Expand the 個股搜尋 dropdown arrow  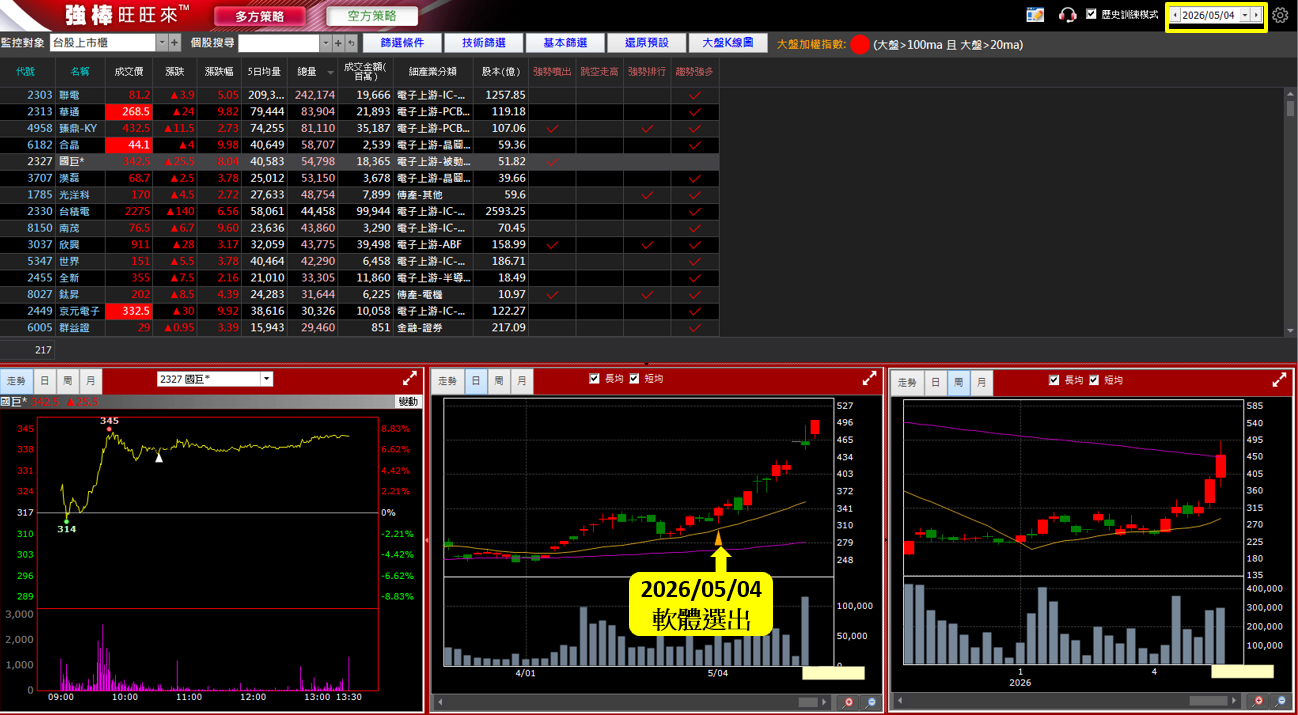click(325, 43)
